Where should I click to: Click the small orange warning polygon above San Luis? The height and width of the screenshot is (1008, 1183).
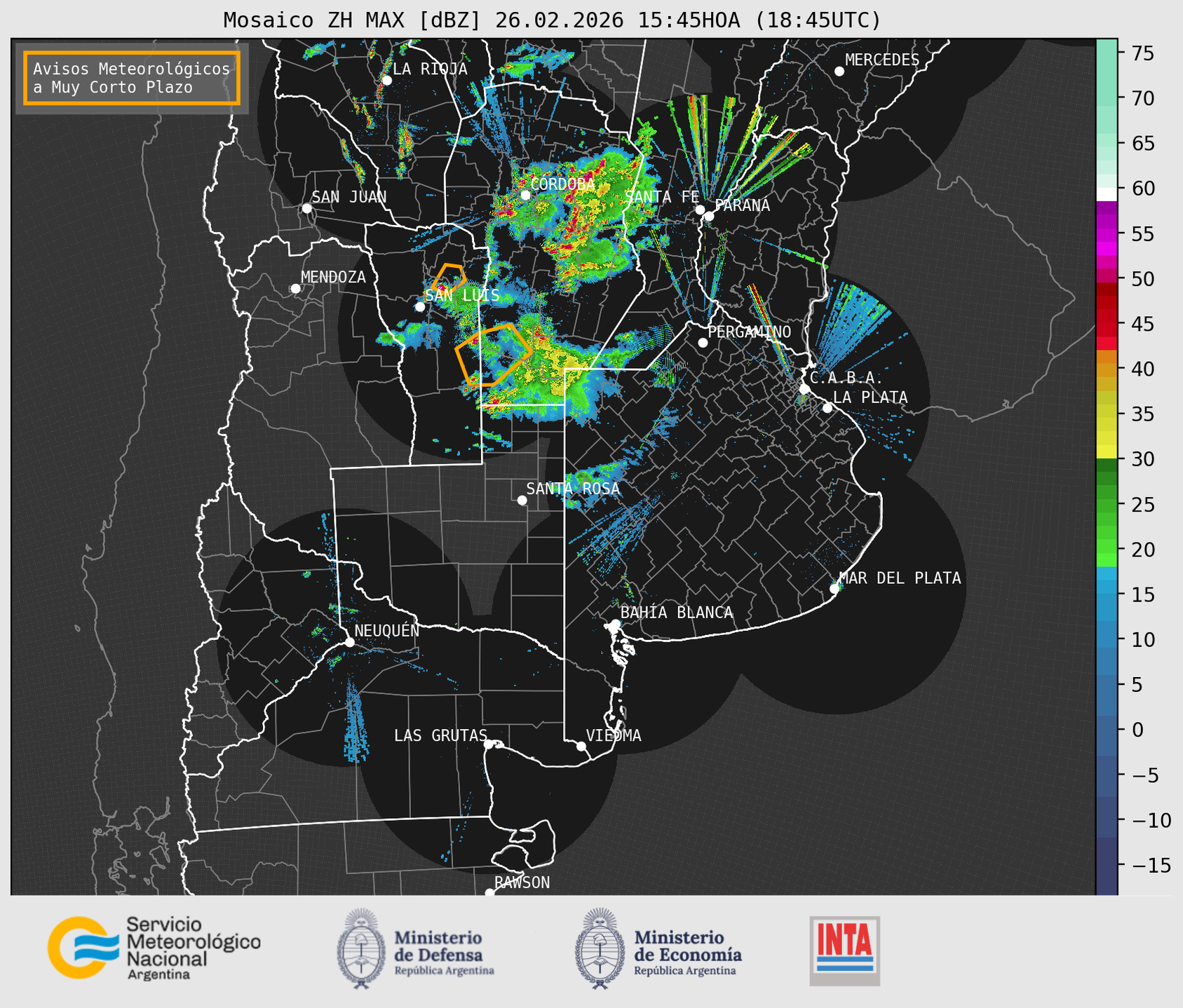tap(449, 277)
